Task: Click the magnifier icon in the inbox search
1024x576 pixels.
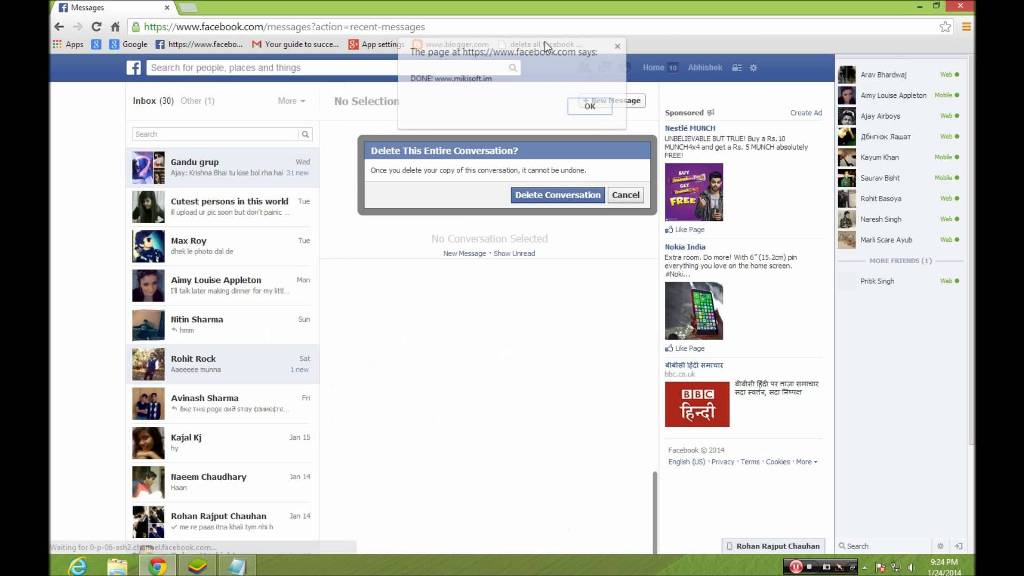Action: tap(305, 134)
